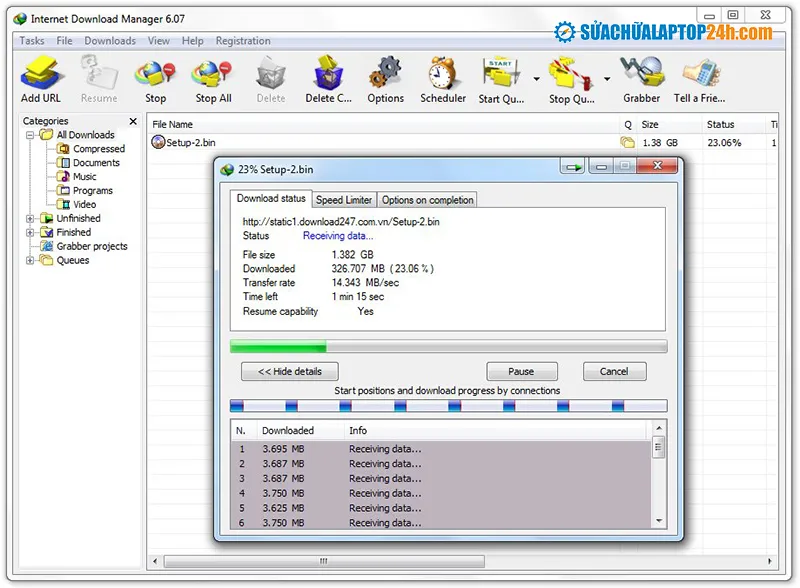Open the Scheduler with the clock icon
Screen dimensions: 800x588
[442, 72]
